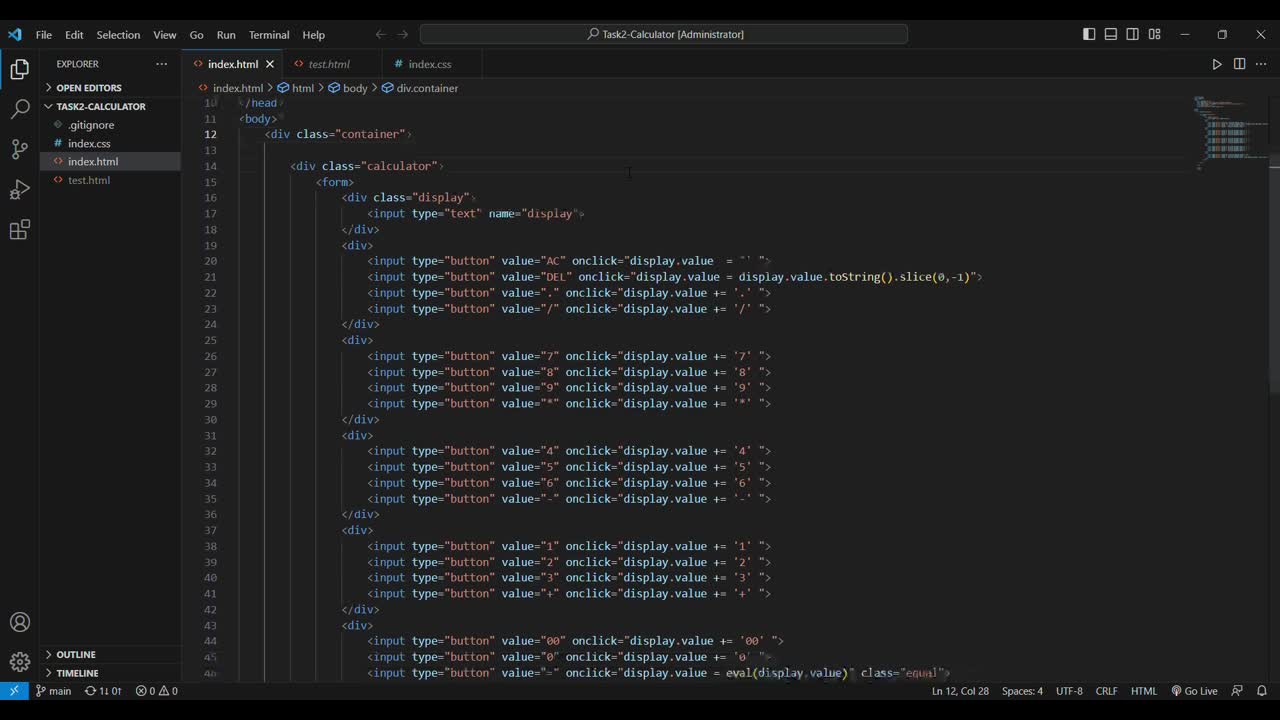
Task: Change line endings via CRLF indicator
Action: pyautogui.click(x=1106, y=691)
